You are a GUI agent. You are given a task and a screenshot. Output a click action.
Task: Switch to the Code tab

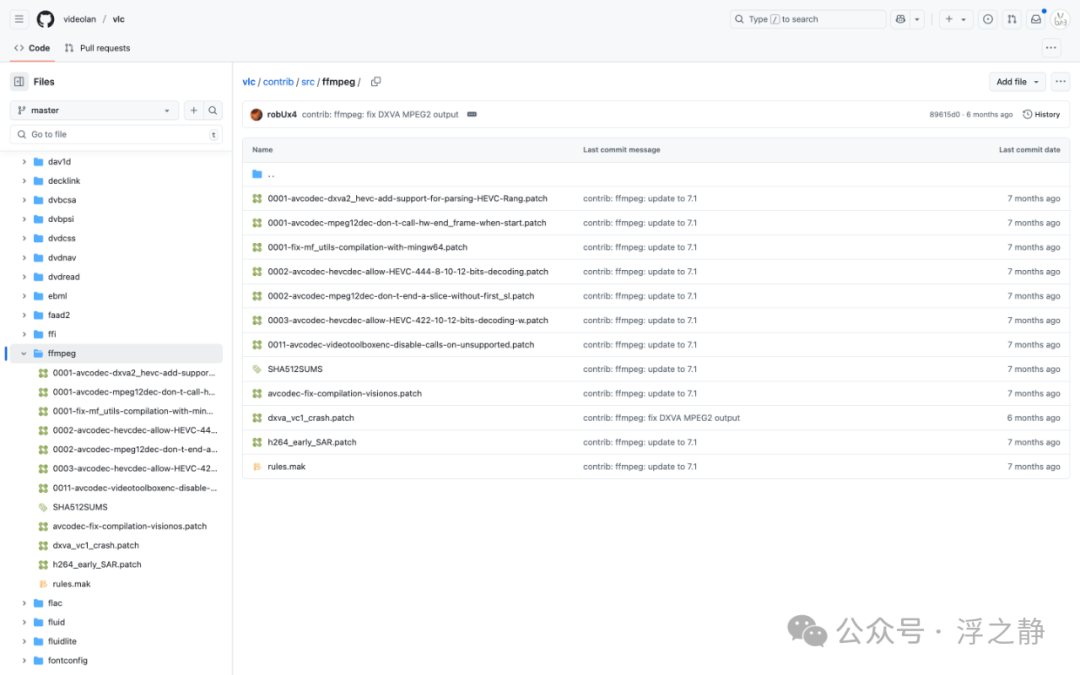(32, 48)
